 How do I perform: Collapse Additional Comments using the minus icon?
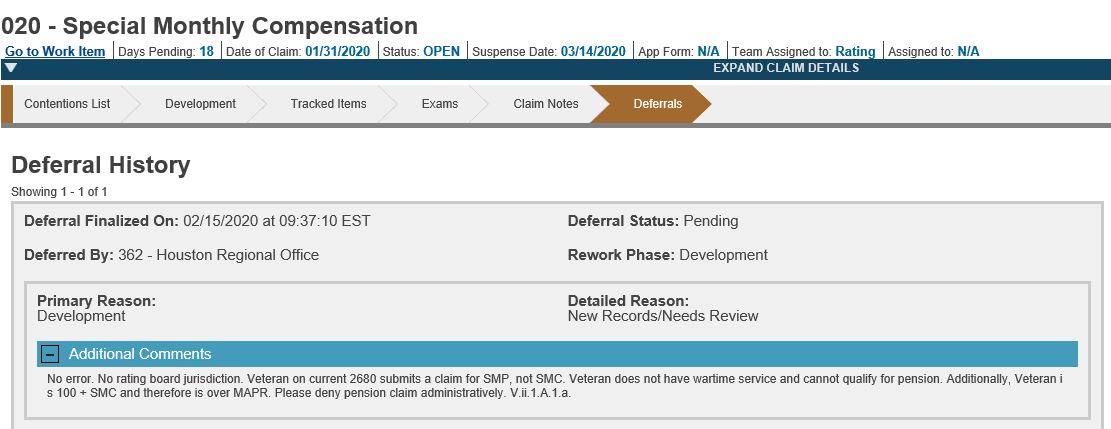coord(49,354)
